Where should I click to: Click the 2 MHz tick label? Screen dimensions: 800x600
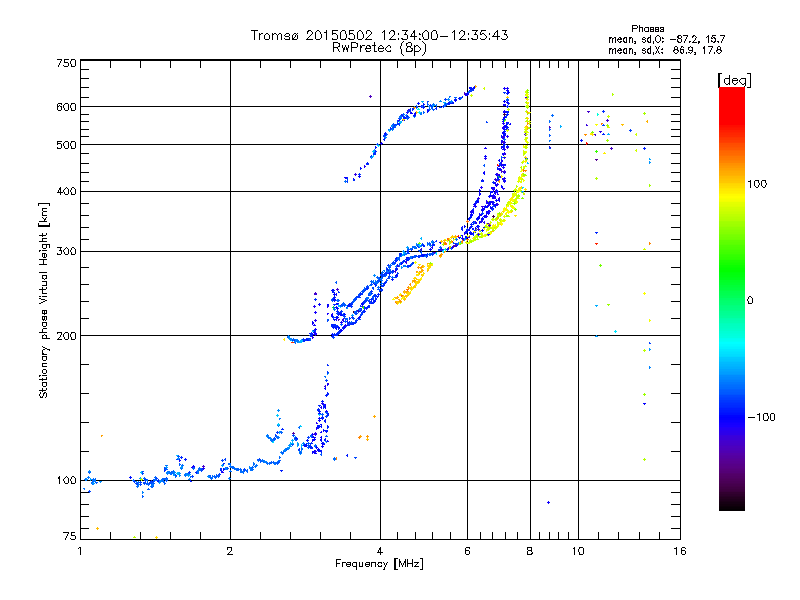coord(230,551)
